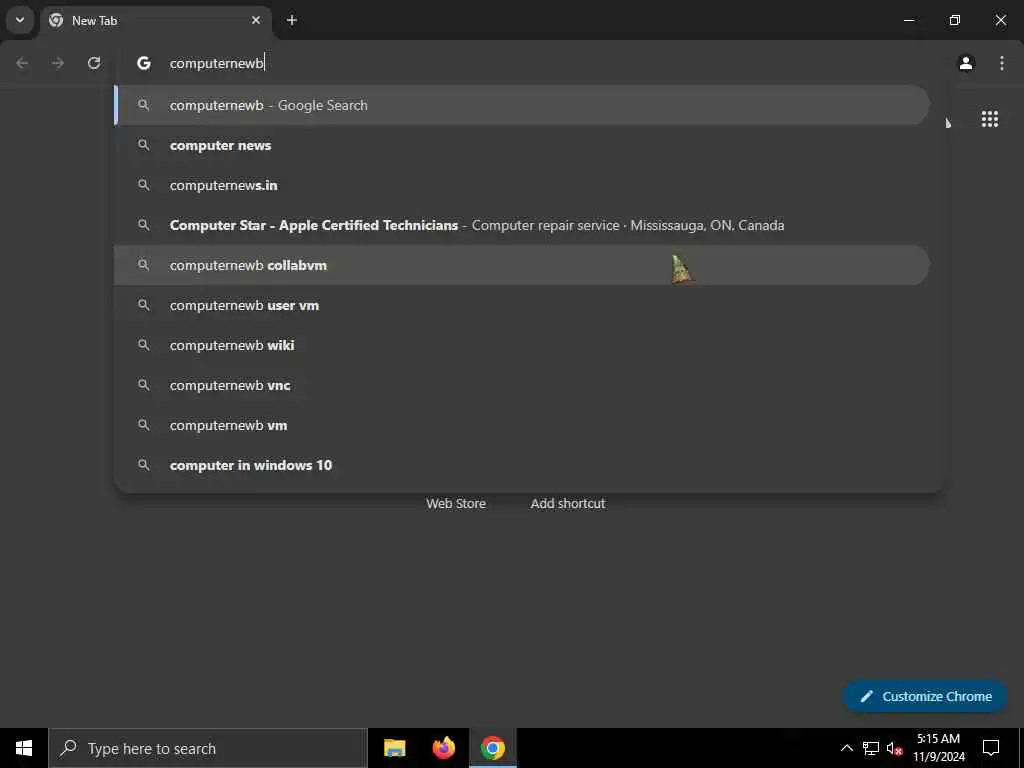The height and width of the screenshot is (768, 1024).
Task: Click Chrome icon on the taskbar
Action: click(493, 748)
